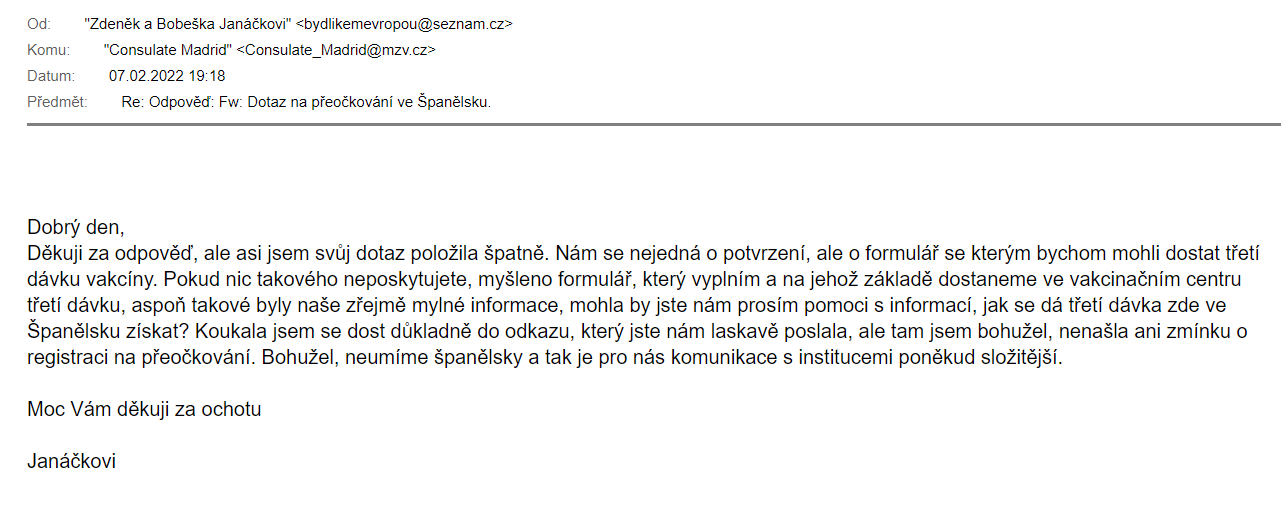Click the "Předmět:" header label
This screenshot has height=514, width=1286.
tap(57, 102)
